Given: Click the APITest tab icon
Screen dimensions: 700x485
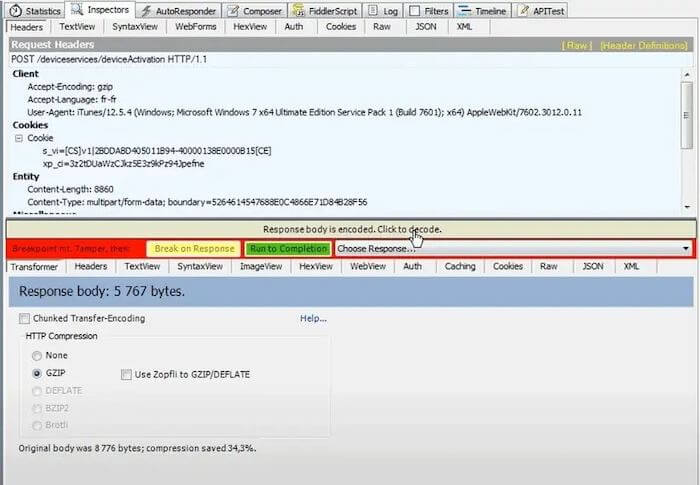Looking at the screenshot, I should [524, 10].
